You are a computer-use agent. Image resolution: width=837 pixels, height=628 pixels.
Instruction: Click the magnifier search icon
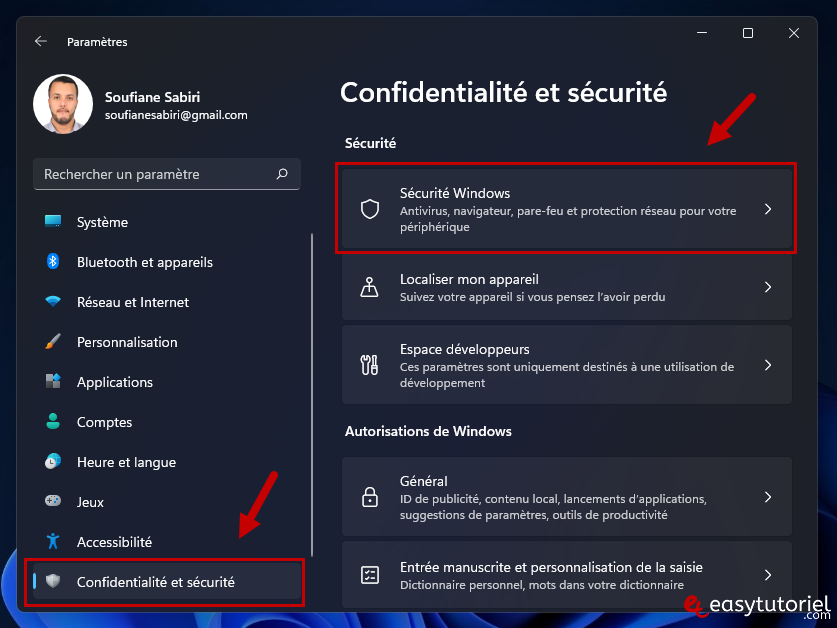[282, 174]
